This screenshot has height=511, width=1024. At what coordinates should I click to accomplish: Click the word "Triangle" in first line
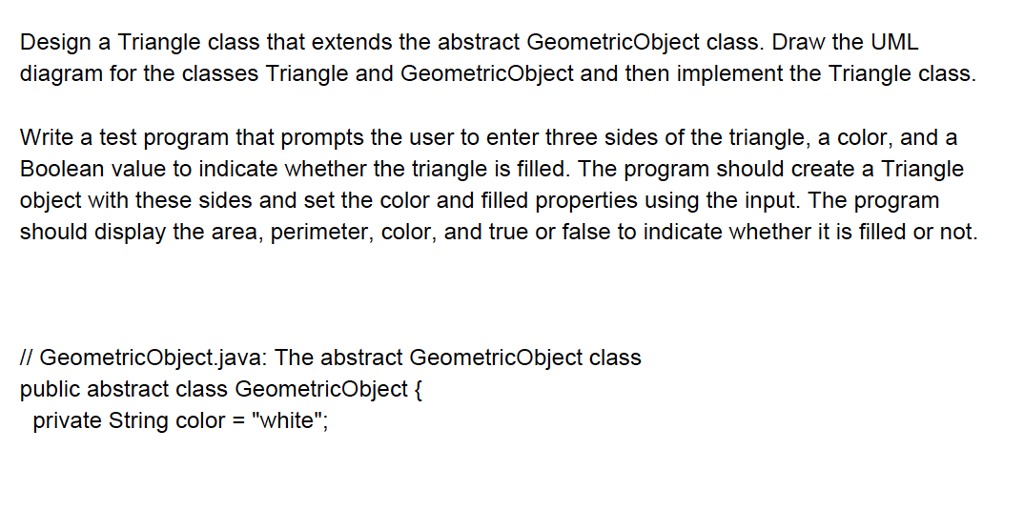pos(159,42)
